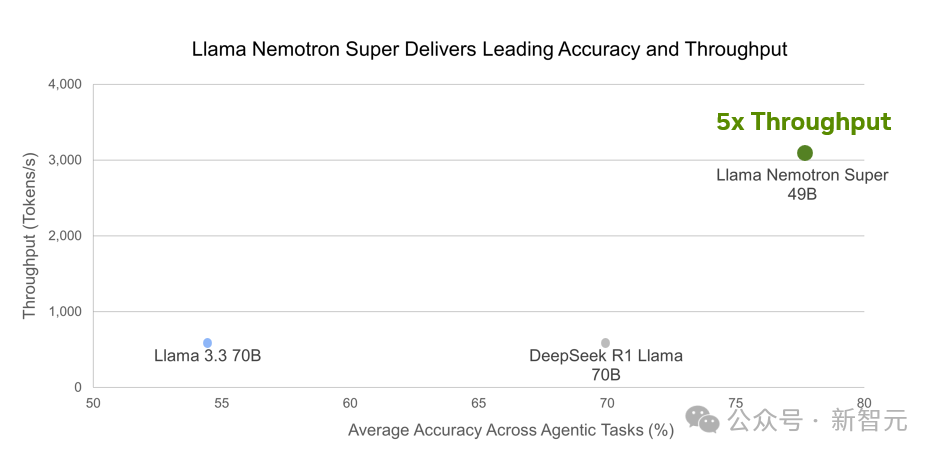Click the Throughput (Tokens/s) y-axis title
The height and width of the screenshot is (457, 937).
pyautogui.click(x=30, y=236)
